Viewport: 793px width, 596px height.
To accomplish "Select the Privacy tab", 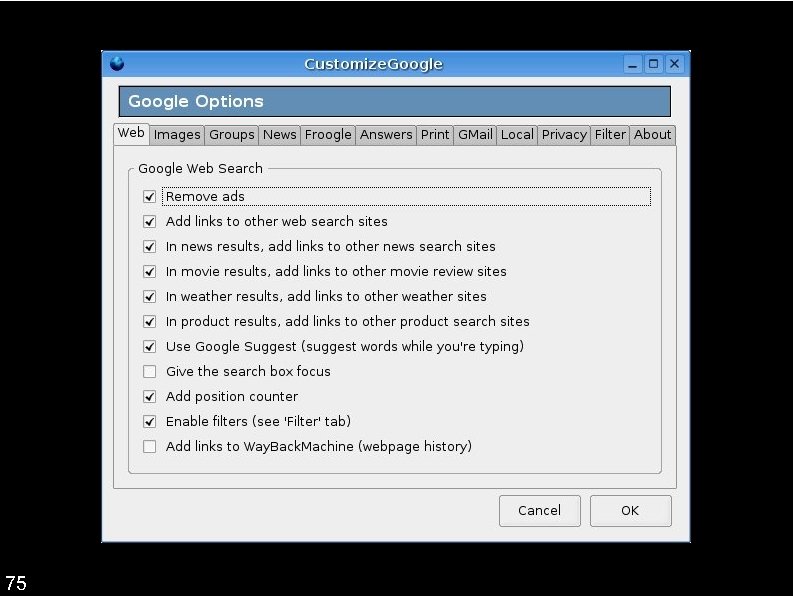I will coord(564,135).
